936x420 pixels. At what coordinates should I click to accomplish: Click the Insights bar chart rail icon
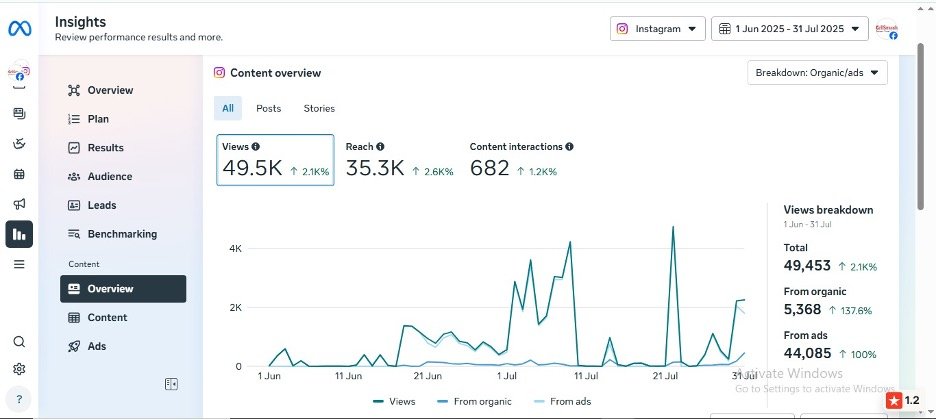pos(19,234)
